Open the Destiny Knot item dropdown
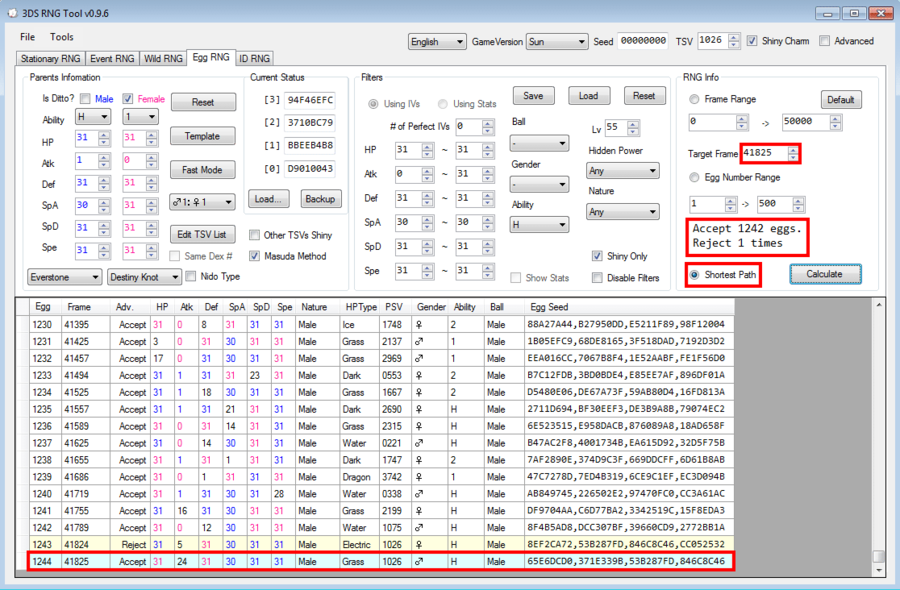 pos(145,277)
